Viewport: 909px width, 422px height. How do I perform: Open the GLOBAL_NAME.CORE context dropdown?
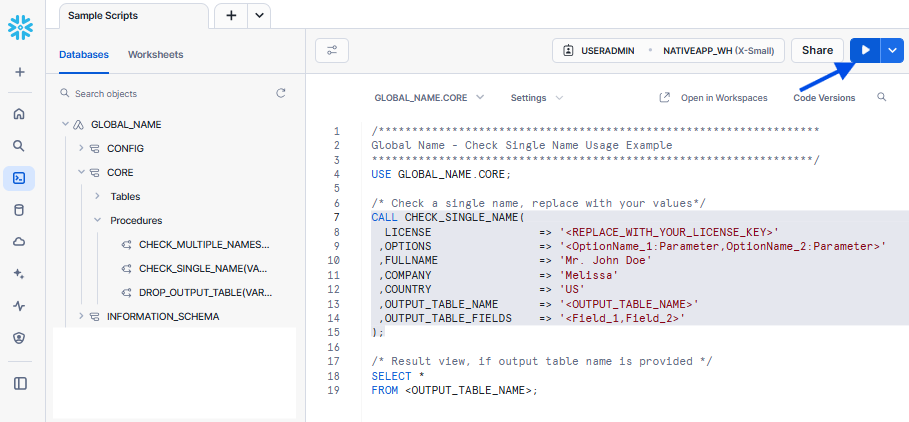430,97
